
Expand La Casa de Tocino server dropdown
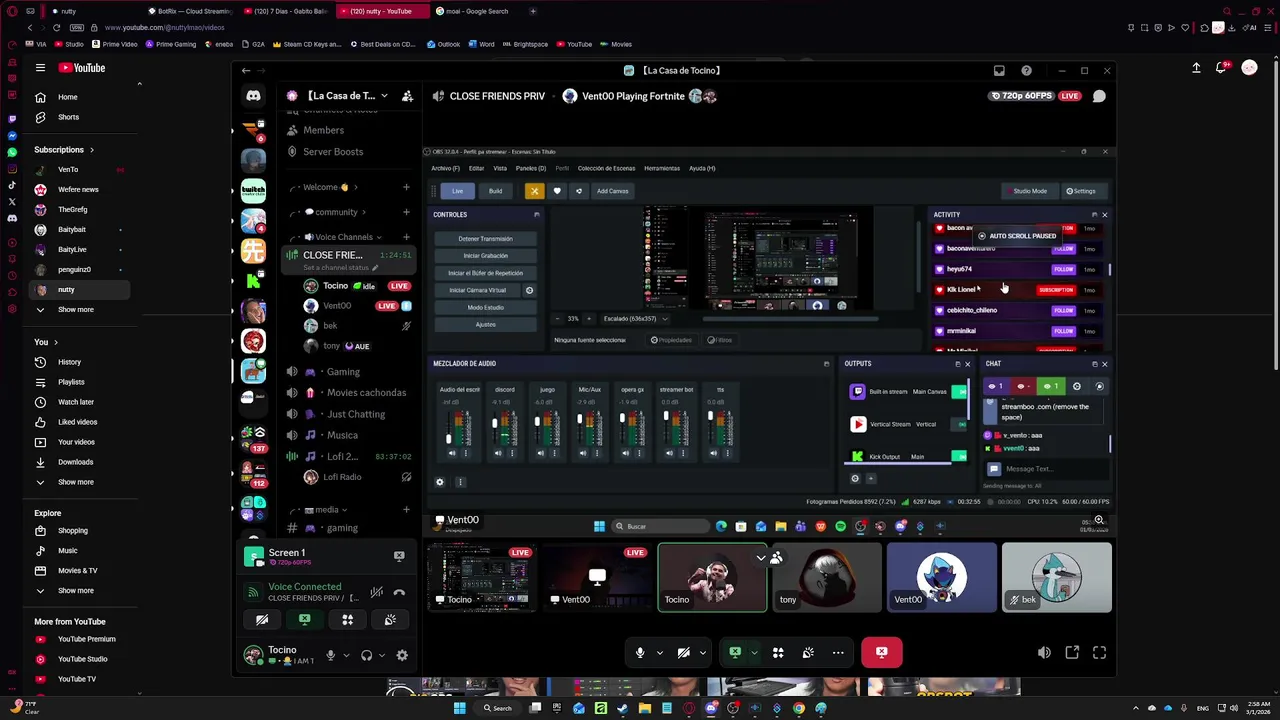[x=384, y=96]
